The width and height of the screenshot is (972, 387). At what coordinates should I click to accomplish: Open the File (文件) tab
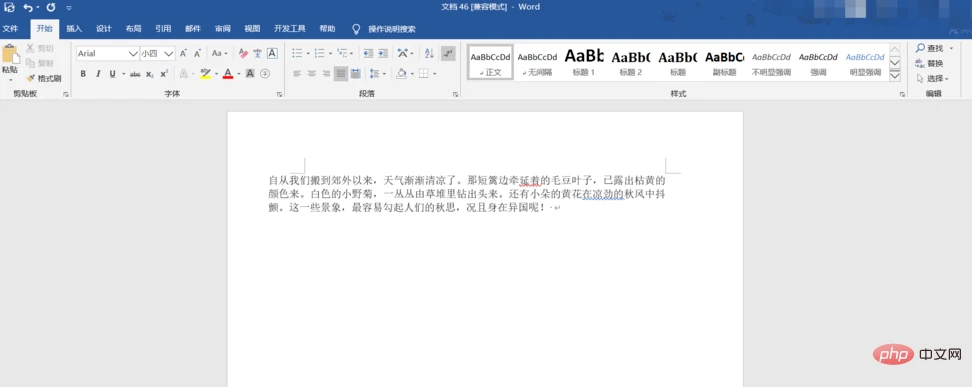pos(11,29)
